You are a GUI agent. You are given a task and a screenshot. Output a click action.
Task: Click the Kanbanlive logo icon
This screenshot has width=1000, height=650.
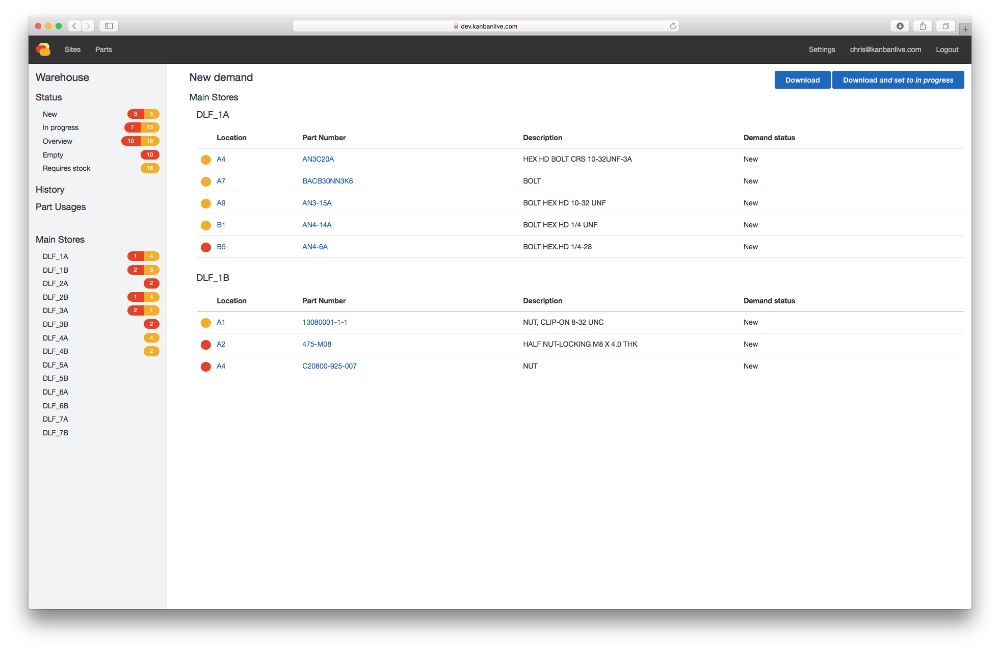pyautogui.click(x=43, y=49)
